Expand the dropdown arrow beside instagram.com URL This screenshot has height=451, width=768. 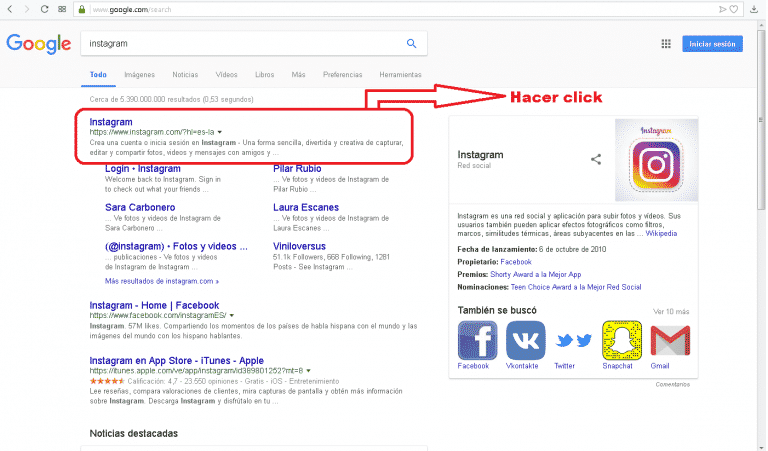pos(219,132)
